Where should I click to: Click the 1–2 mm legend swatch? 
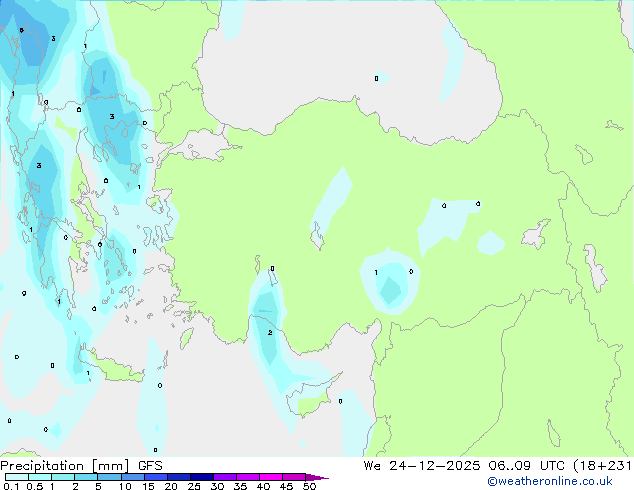point(63,477)
